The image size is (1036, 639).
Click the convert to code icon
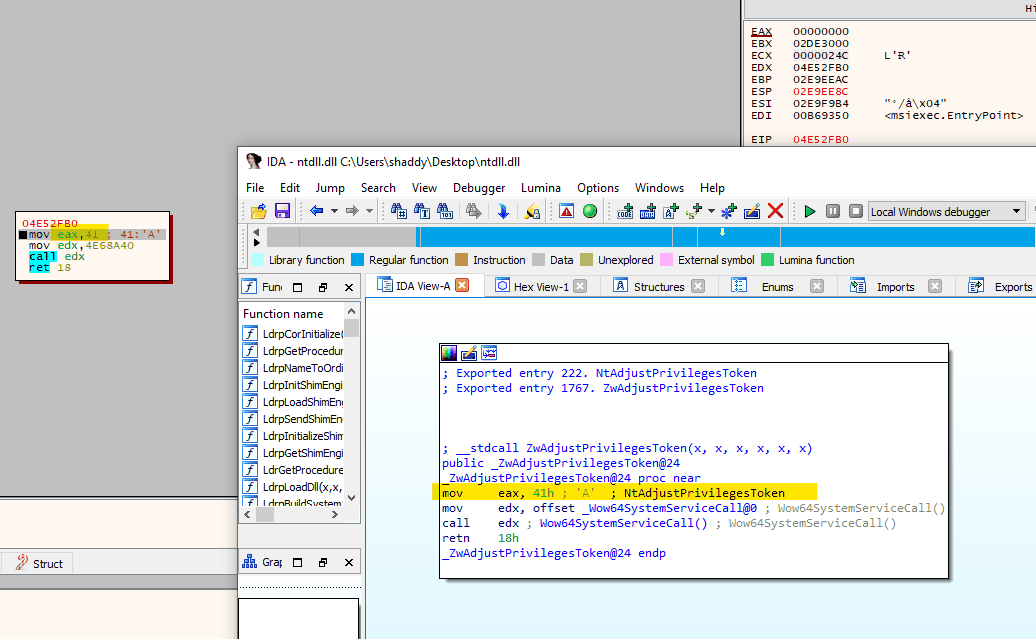tap(625, 211)
